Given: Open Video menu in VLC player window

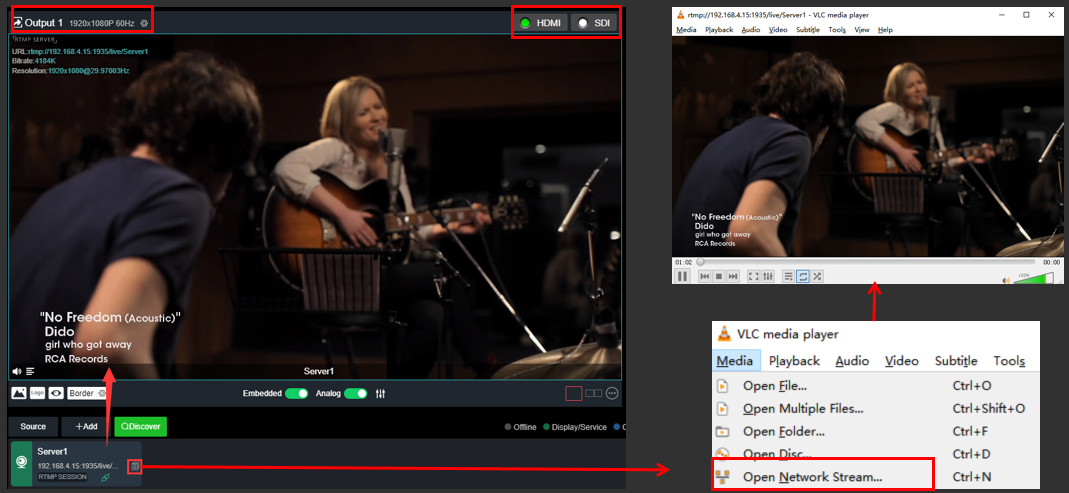Looking at the screenshot, I should 778,30.
